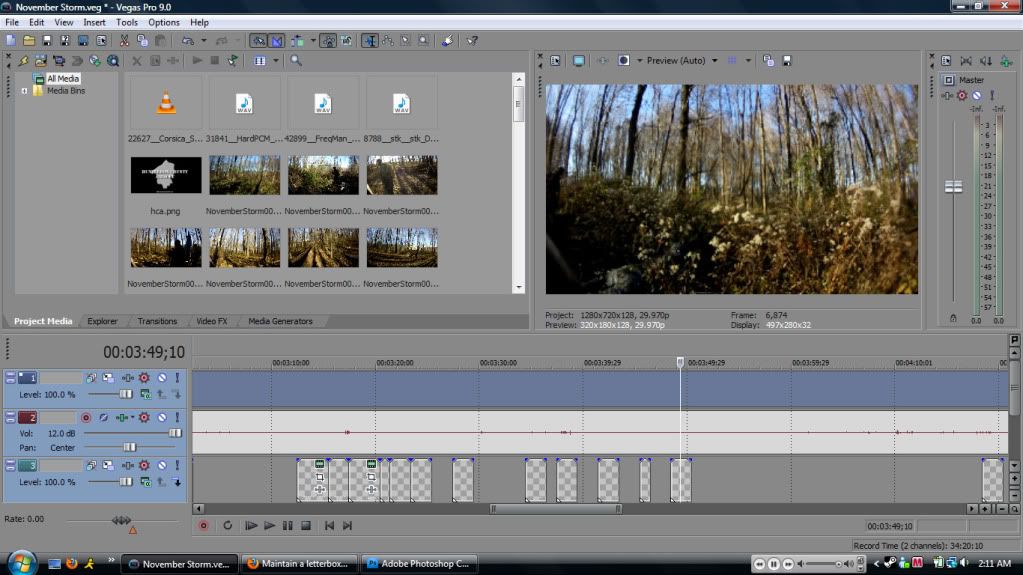This screenshot has width=1023, height=575.
Task: Open media Views dropdown arrow
Action: [275, 61]
